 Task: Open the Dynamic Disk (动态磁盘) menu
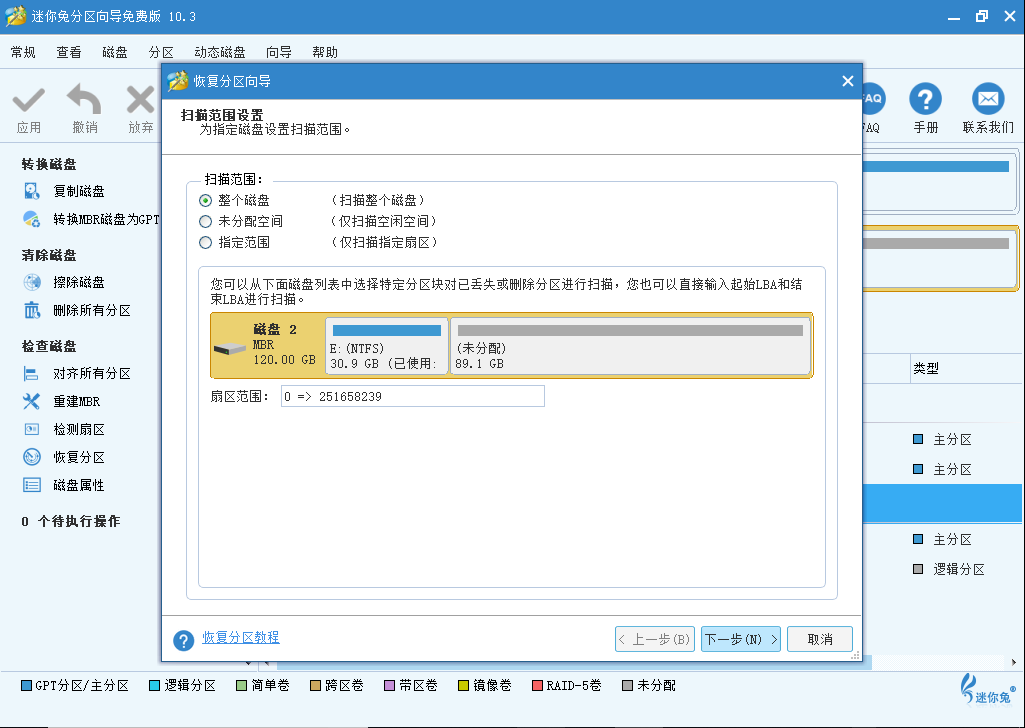[220, 52]
